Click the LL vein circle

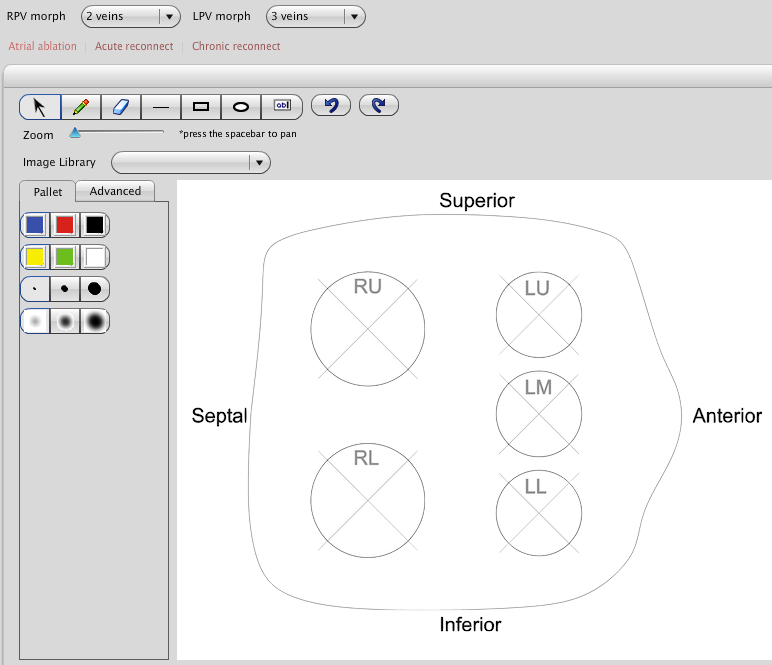coord(539,513)
